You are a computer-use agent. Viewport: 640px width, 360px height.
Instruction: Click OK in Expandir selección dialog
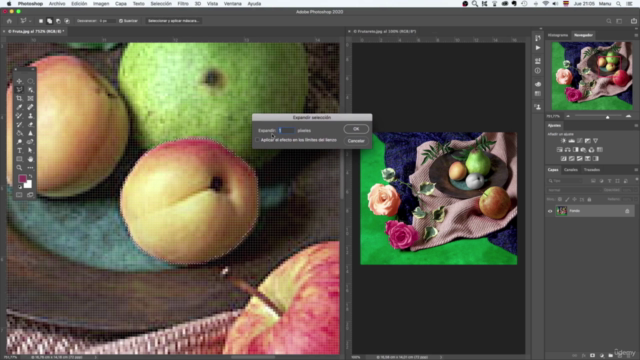click(x=356, y=129)
